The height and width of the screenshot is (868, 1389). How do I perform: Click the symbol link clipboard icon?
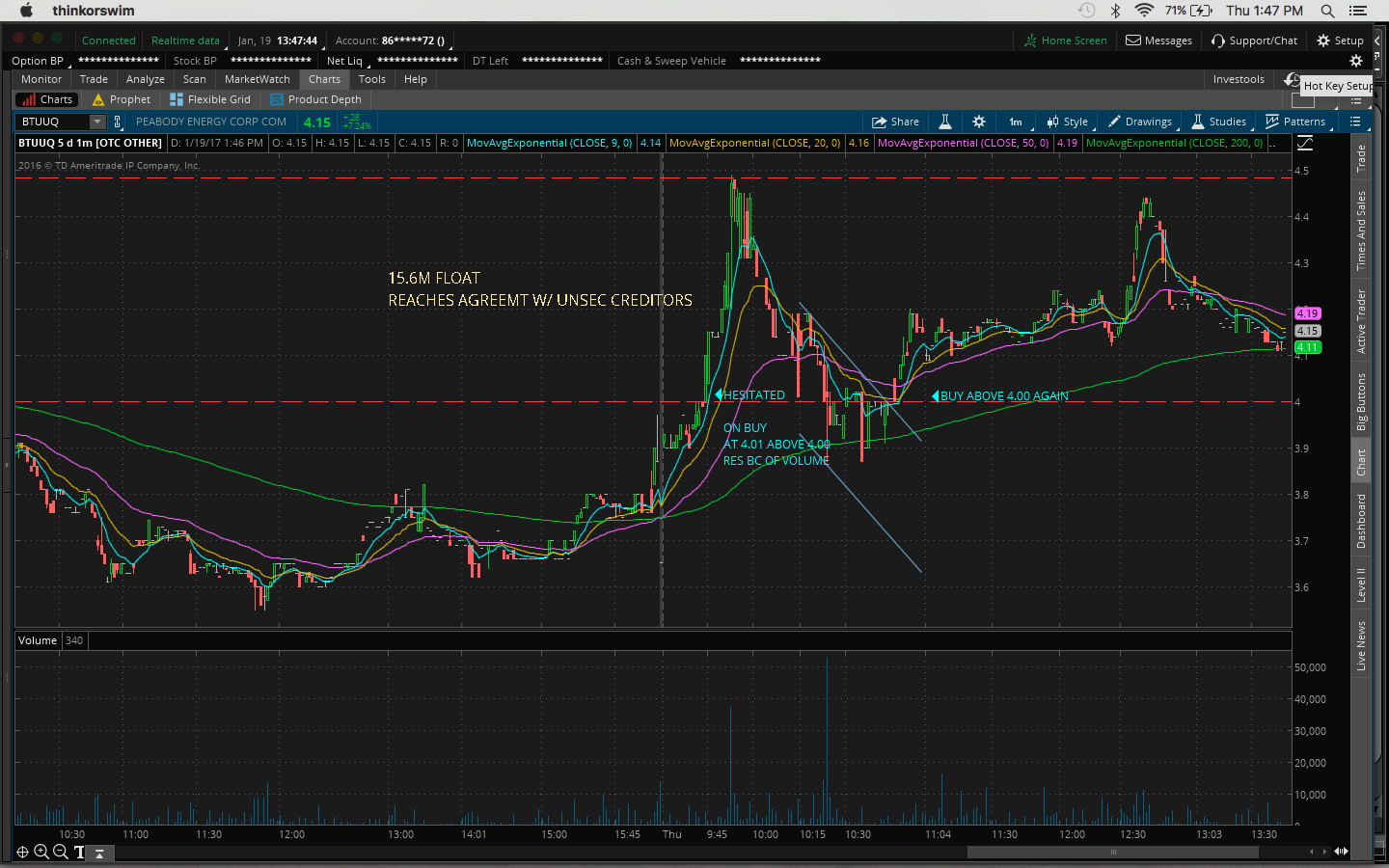[118, 122]
